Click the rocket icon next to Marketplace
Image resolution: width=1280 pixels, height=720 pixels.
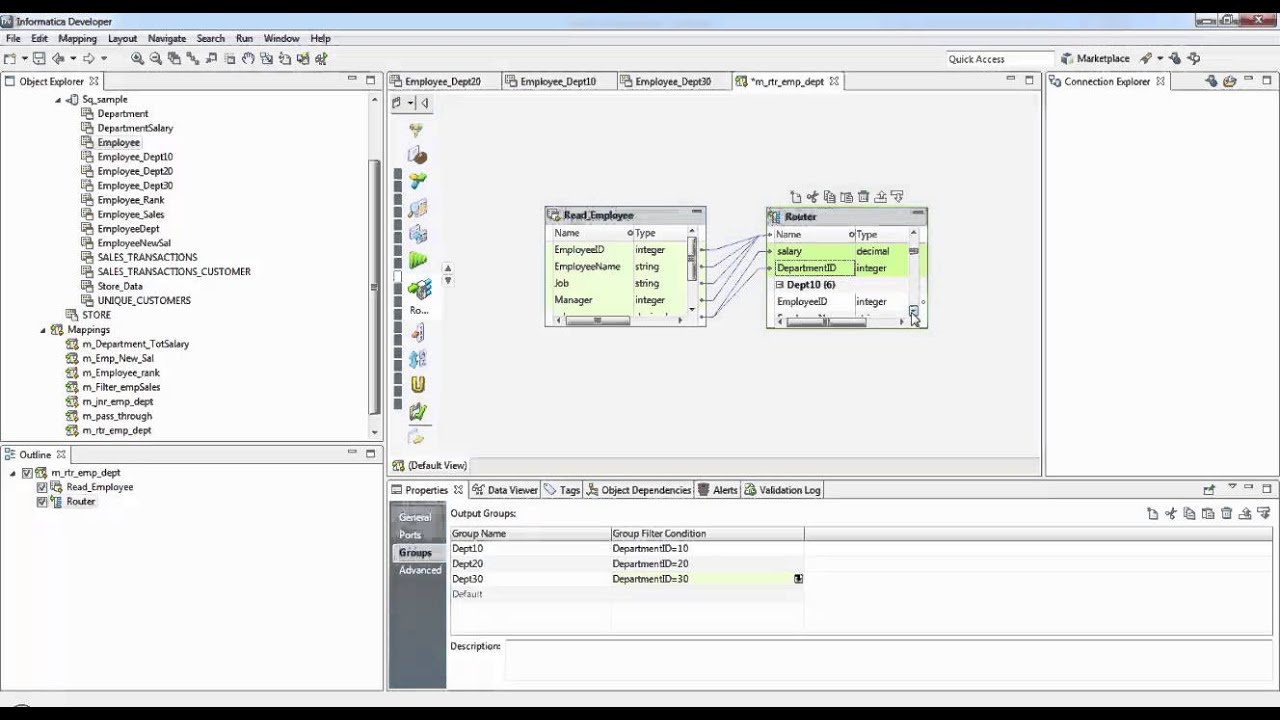click(x=1146, y=59)
